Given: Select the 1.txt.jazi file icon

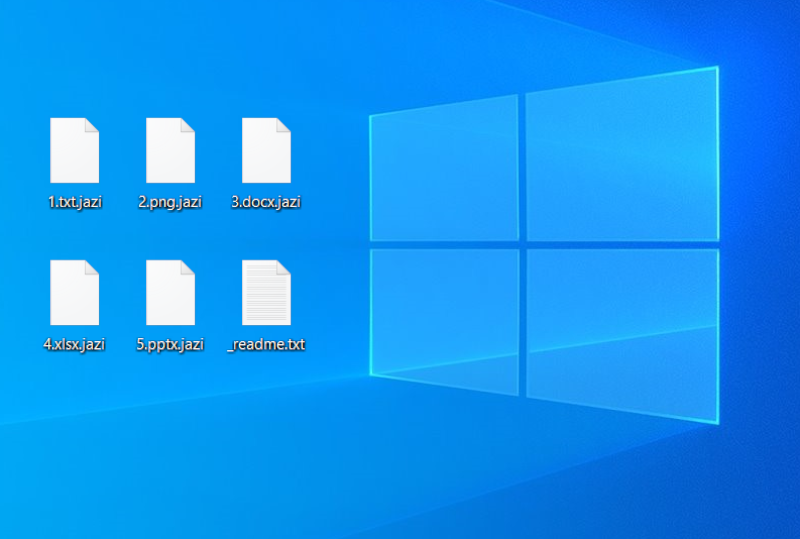Looking at the screenshot, I should click(x=74, y=150).
